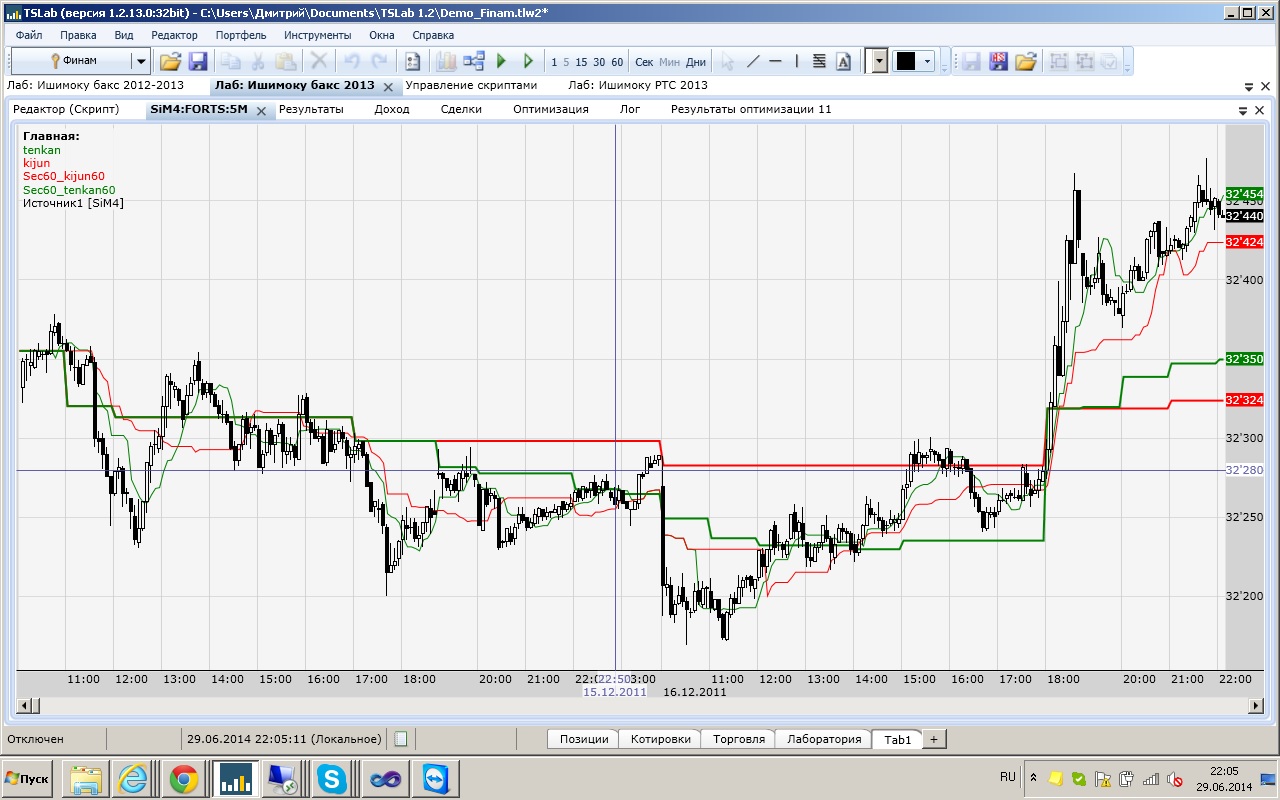
Task: Open Skype from the Windows taskbar
Action: (332, 778)
